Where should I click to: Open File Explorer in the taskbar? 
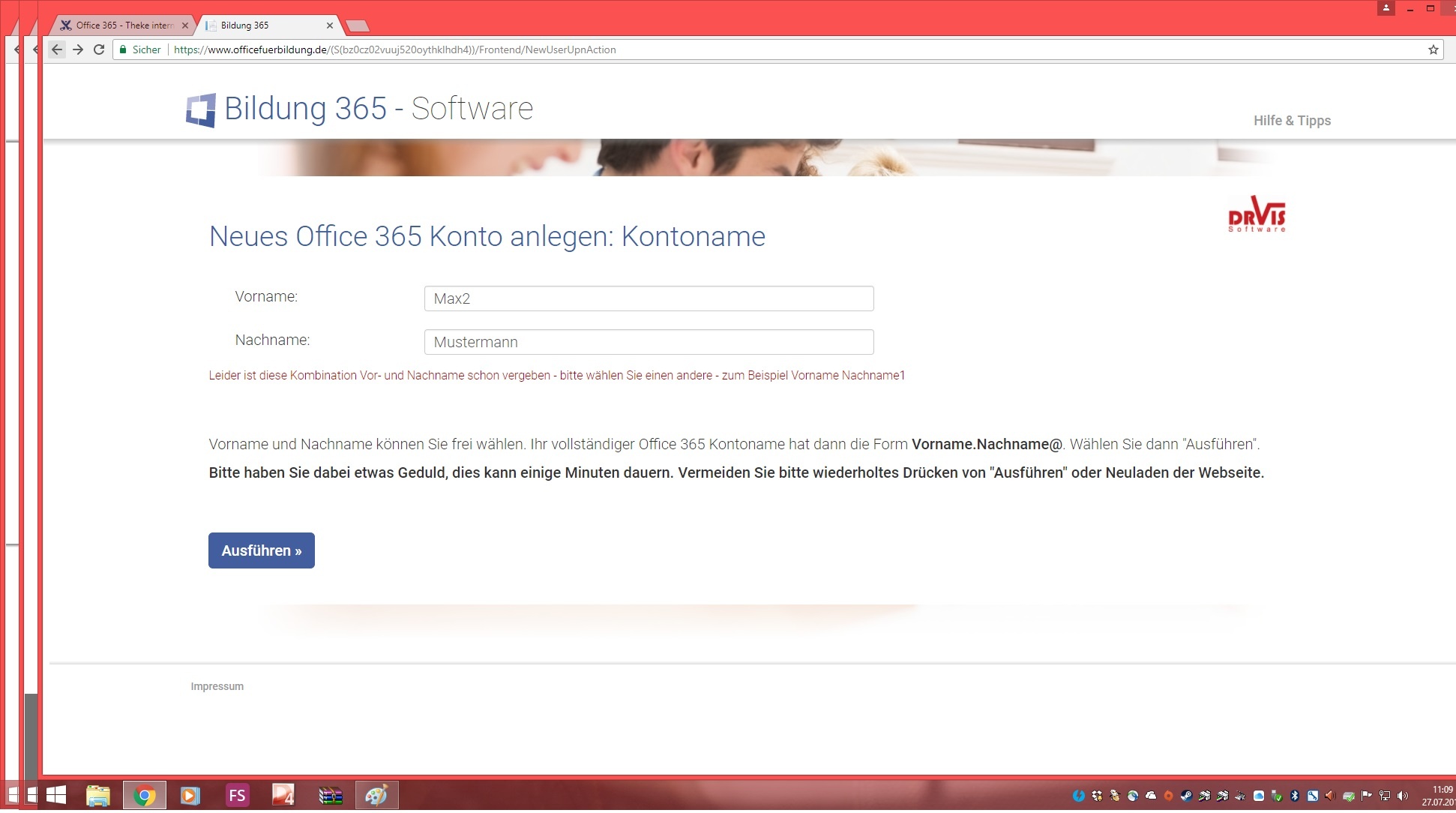pyautogui.click(x=97, y=795)
